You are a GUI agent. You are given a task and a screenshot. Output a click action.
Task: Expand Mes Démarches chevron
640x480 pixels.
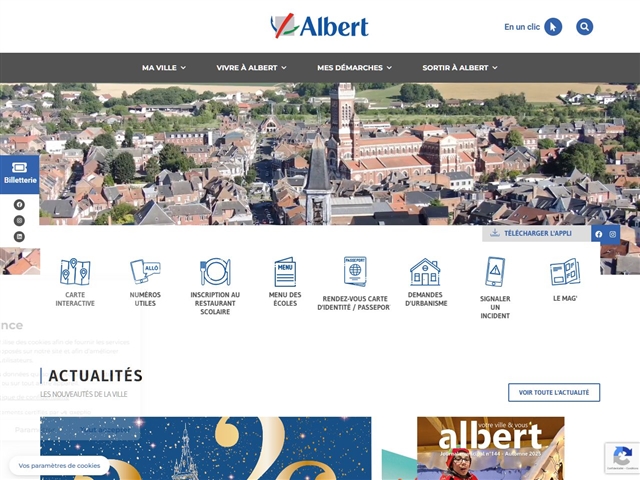point(389,68)
